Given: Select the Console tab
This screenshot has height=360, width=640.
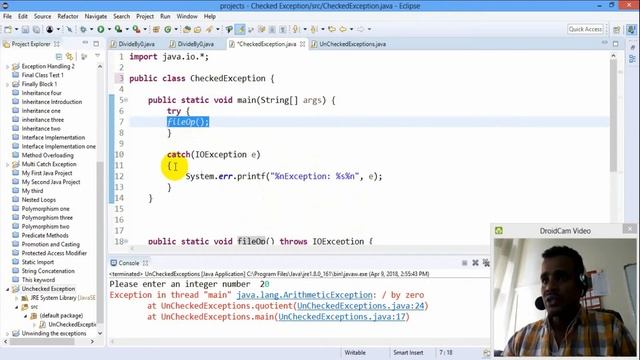Looking at the screenshot, I should point(129,263).
